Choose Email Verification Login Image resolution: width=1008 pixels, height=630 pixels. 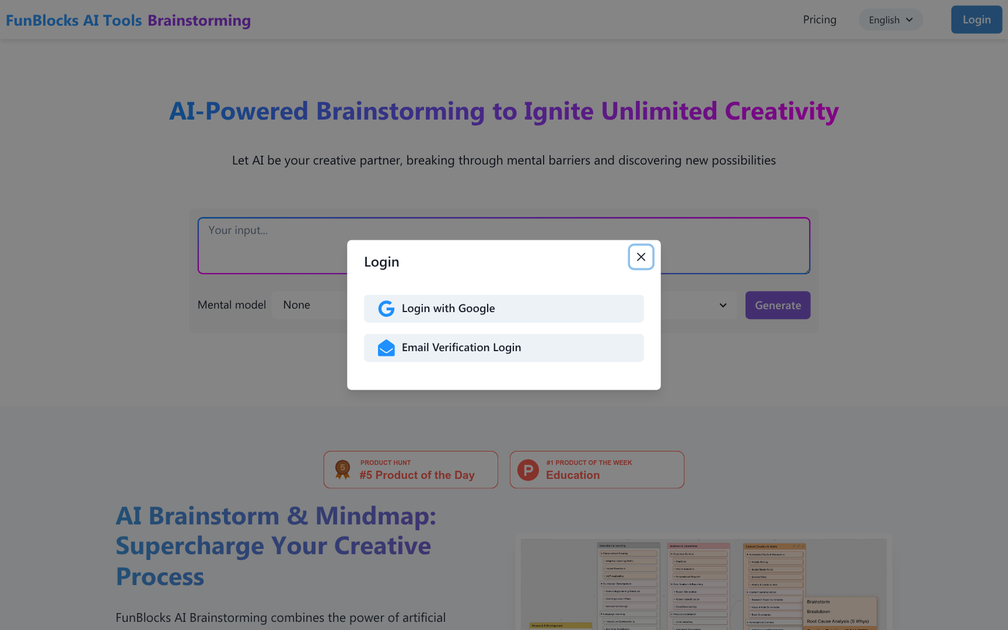(503, 347)
